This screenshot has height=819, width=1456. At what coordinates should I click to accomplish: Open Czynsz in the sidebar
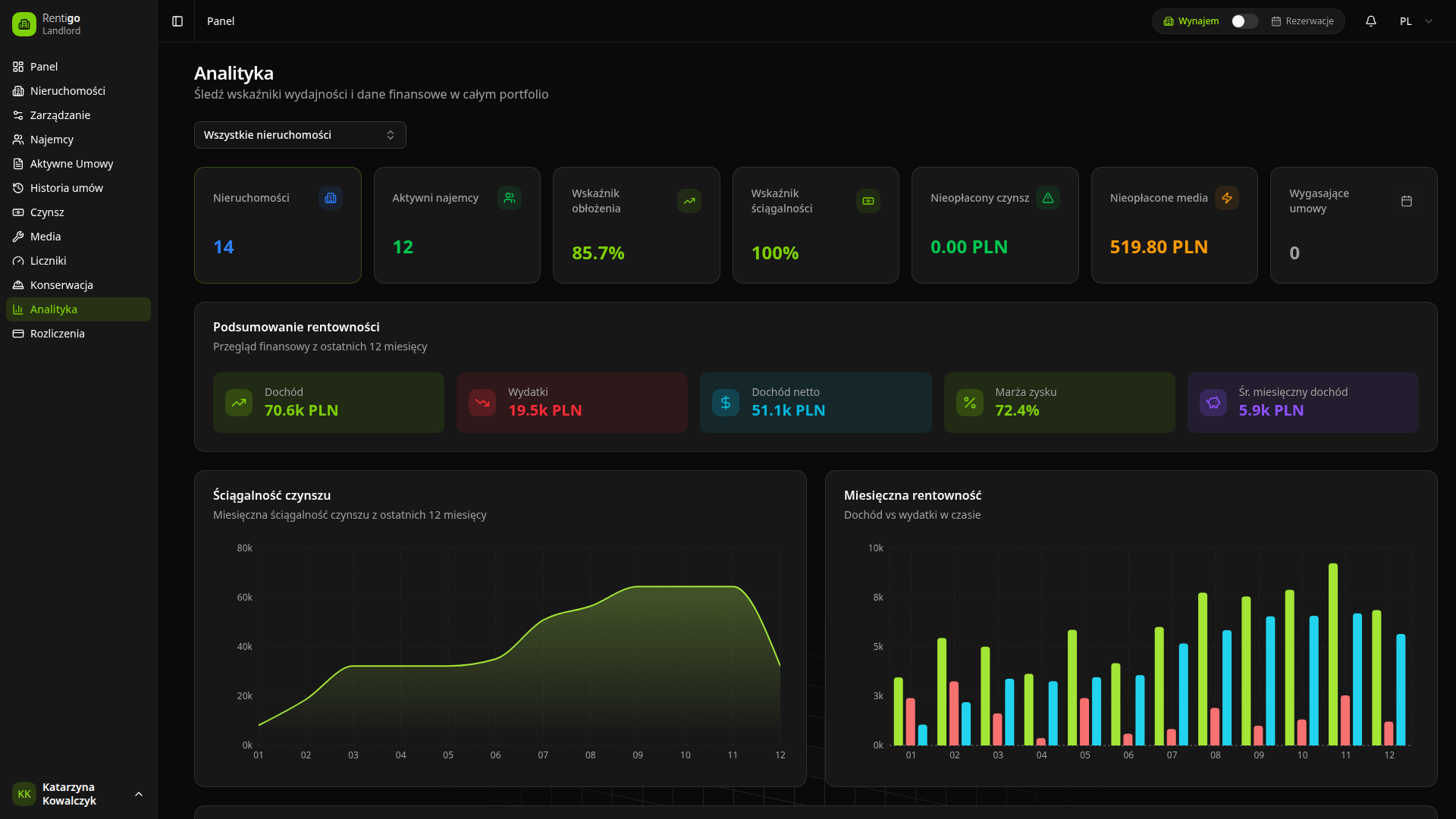click(47, 212)
